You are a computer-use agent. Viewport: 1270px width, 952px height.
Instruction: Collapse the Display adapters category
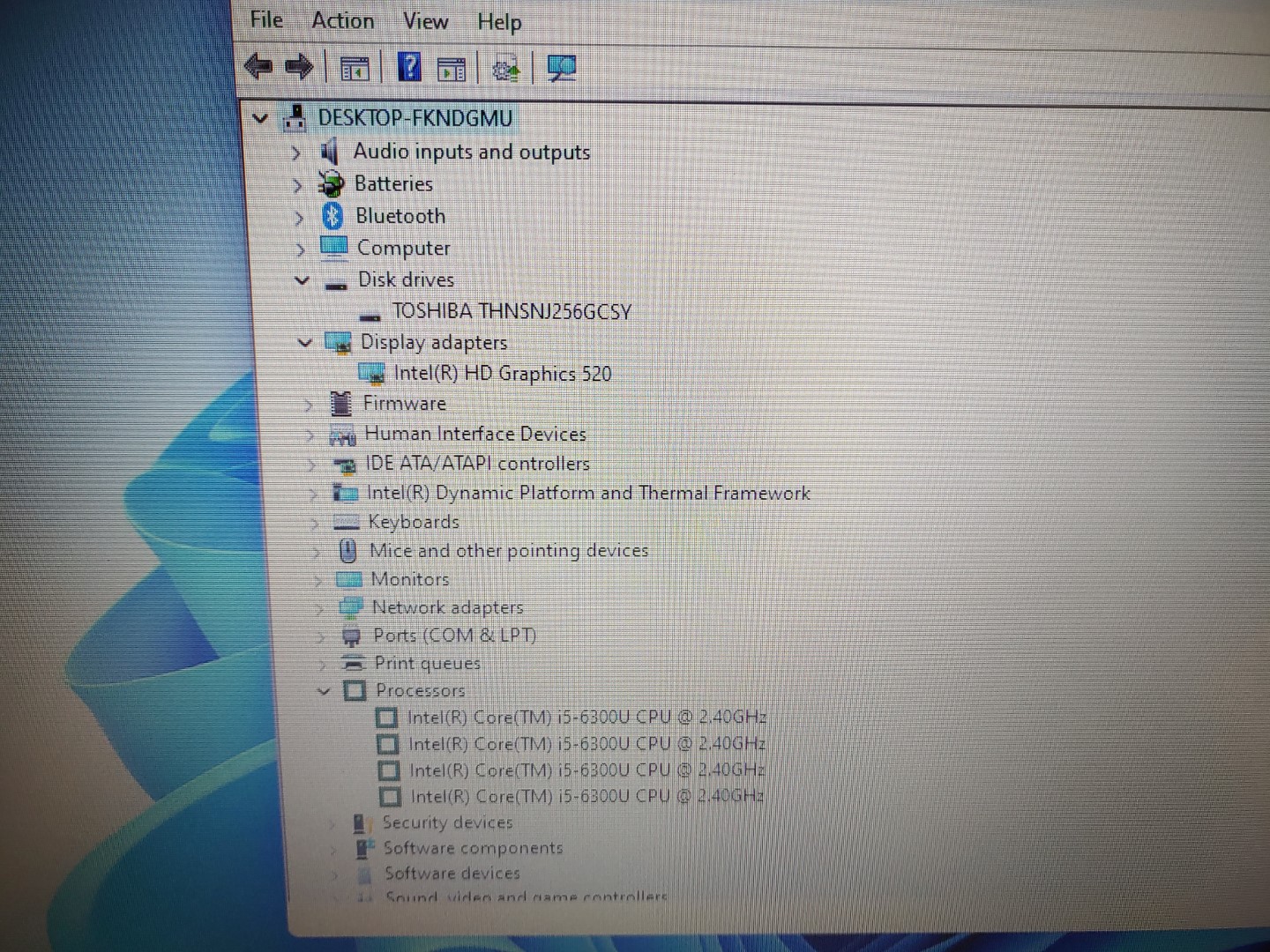tap(305, 343)
